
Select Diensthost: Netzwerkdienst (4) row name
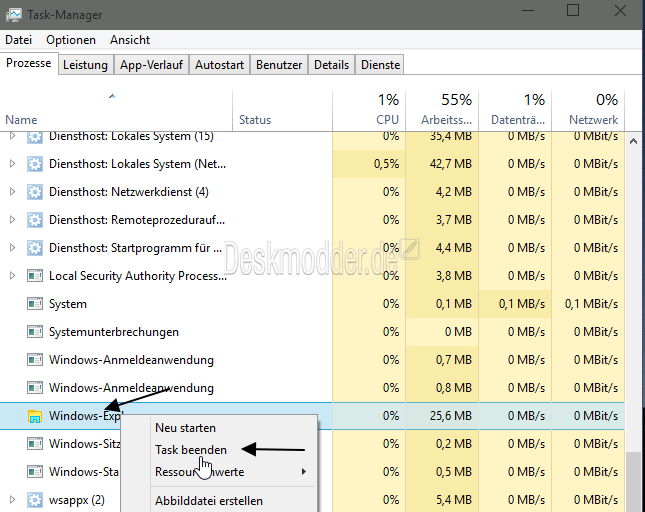click(129, 192)
